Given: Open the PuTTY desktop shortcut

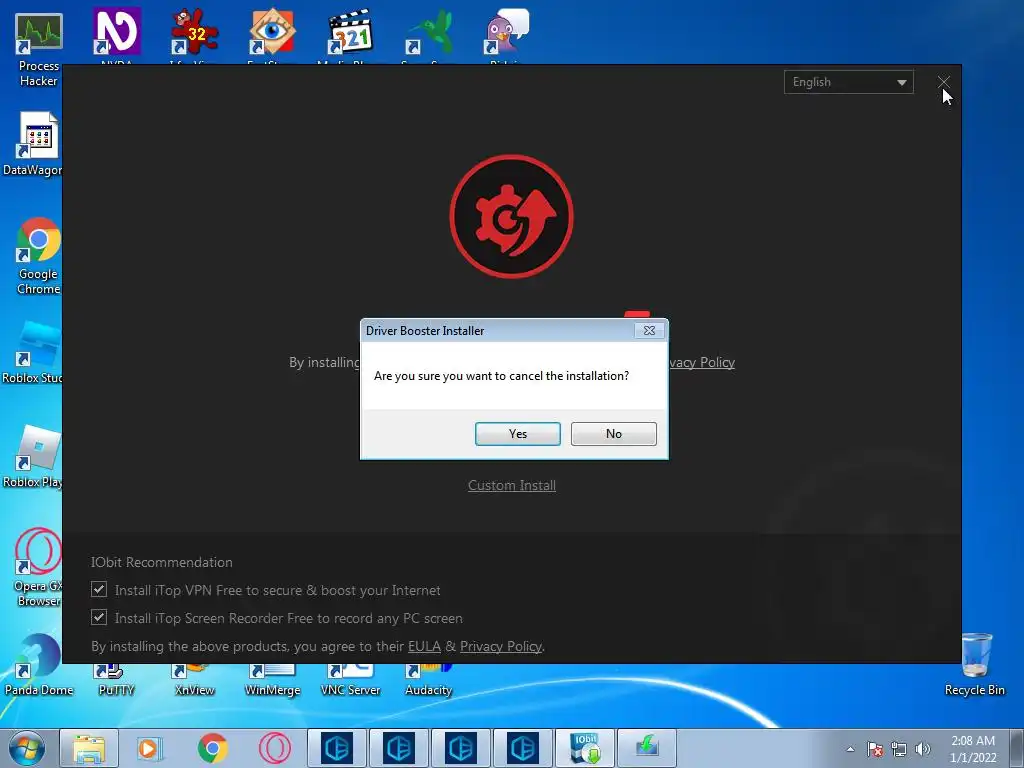Looking at the screenshot, I should (x=117, y=680).
